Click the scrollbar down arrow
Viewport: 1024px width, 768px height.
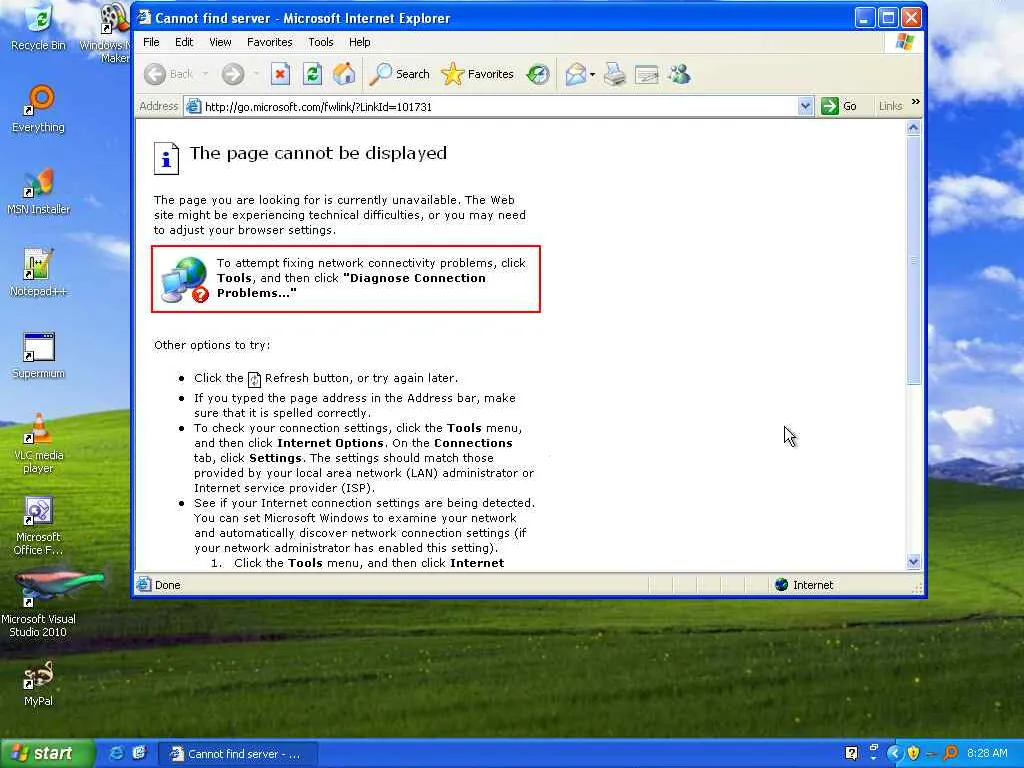click(x=914, y=561)
